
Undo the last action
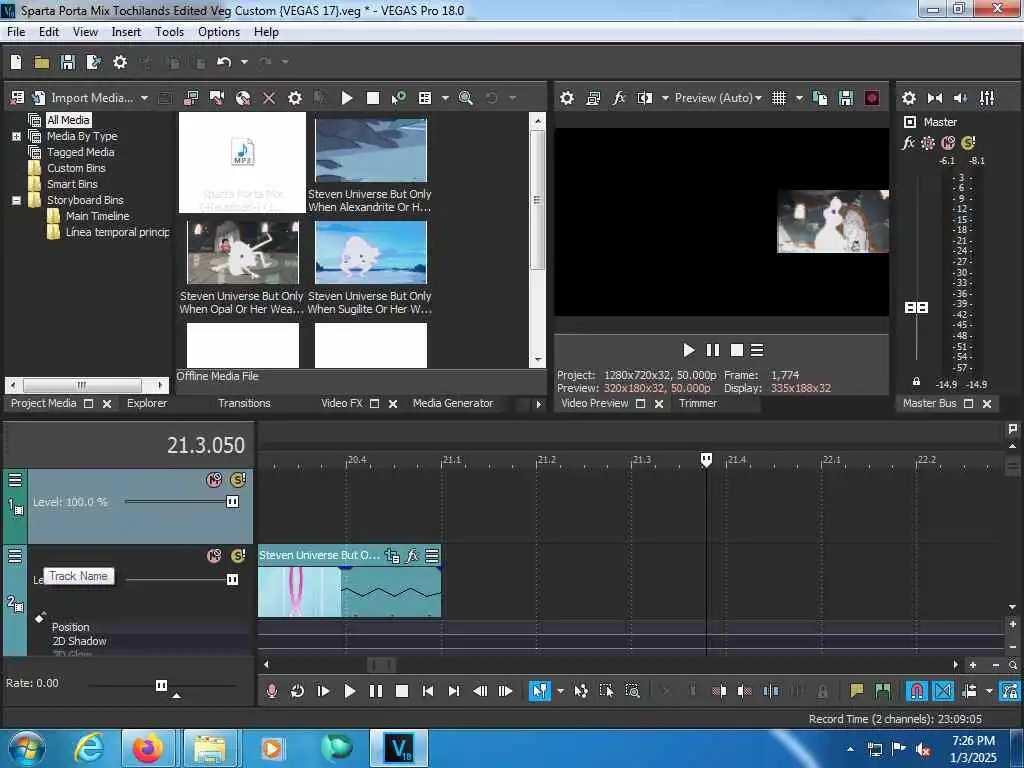[224, 62]
